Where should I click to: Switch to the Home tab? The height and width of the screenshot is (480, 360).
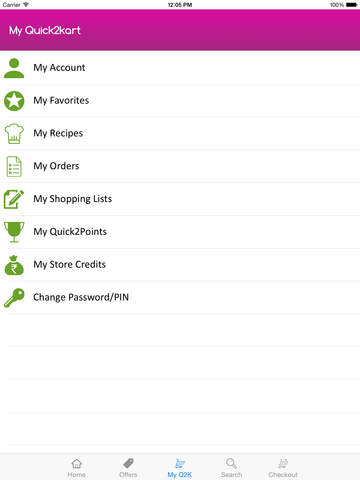(x=77, y=468)
